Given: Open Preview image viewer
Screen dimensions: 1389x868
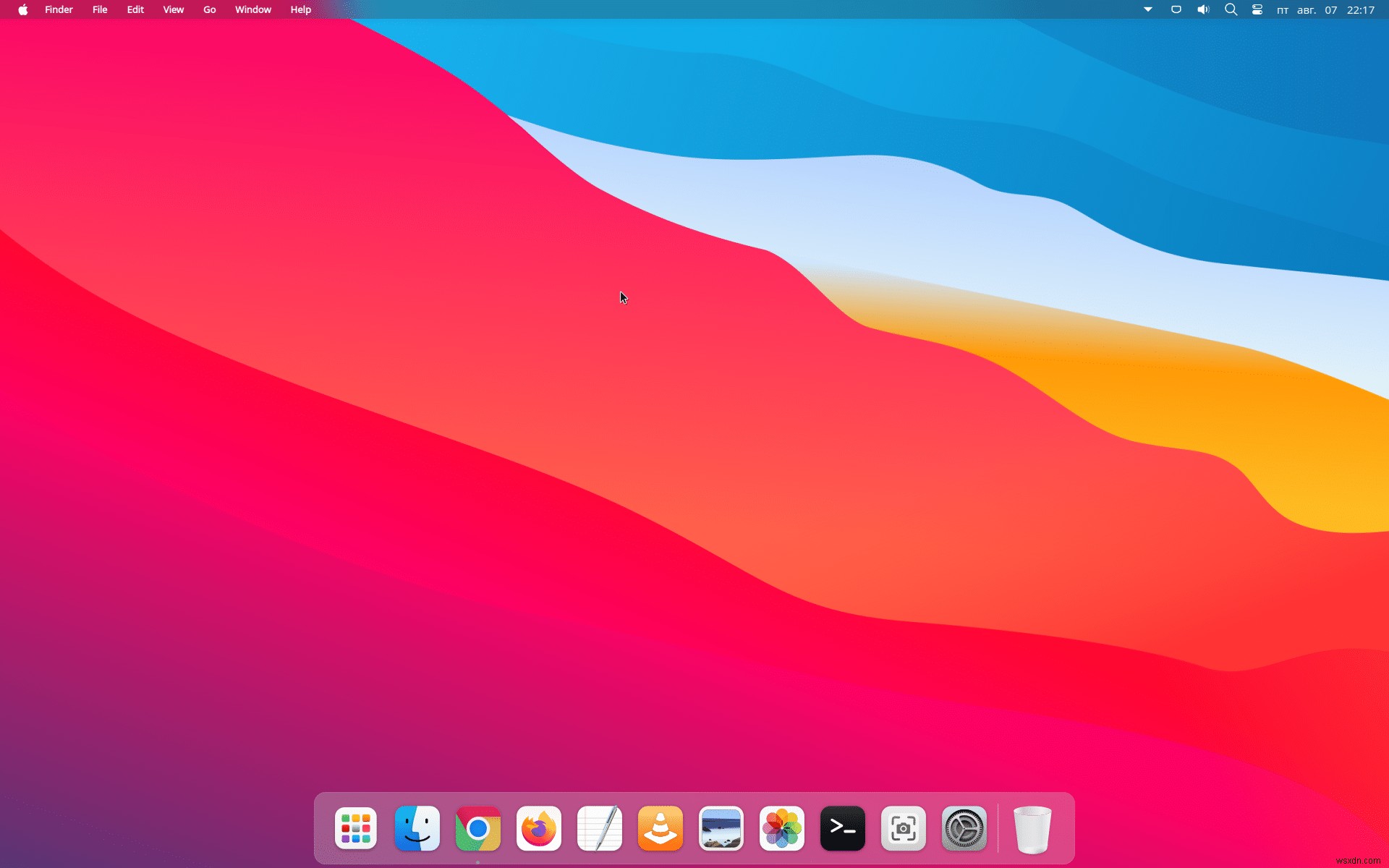Looking at the screenshot, I should [721, 828].
